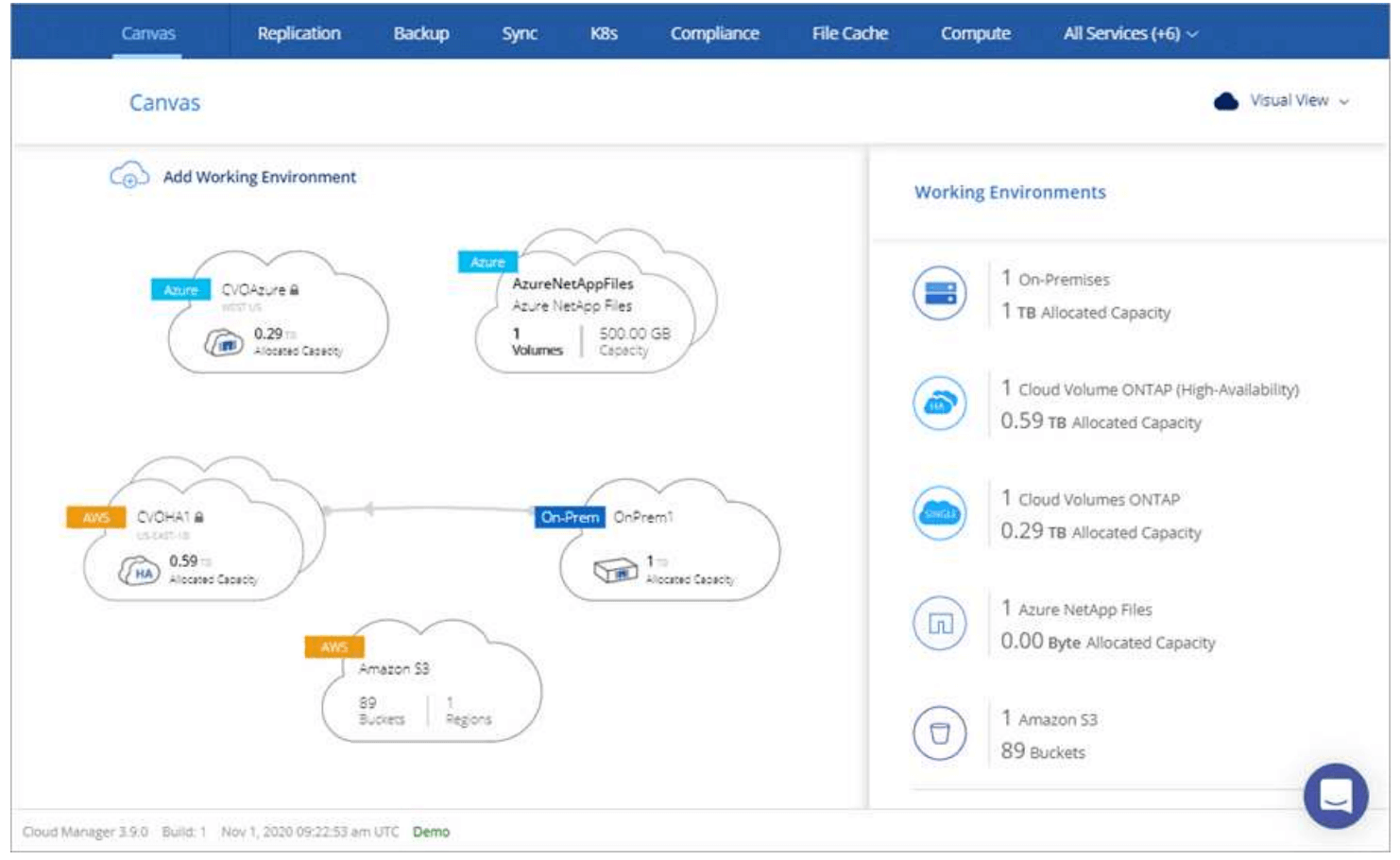This screenshot has width=1400, height=860.
Task: Click the Add Working Environment cloud icon
Action: 129,176
